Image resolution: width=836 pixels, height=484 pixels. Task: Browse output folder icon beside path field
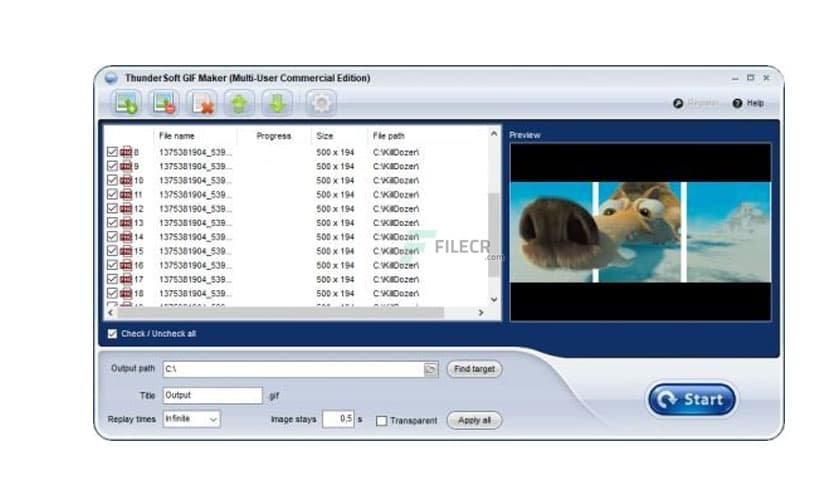pos(430,369)
